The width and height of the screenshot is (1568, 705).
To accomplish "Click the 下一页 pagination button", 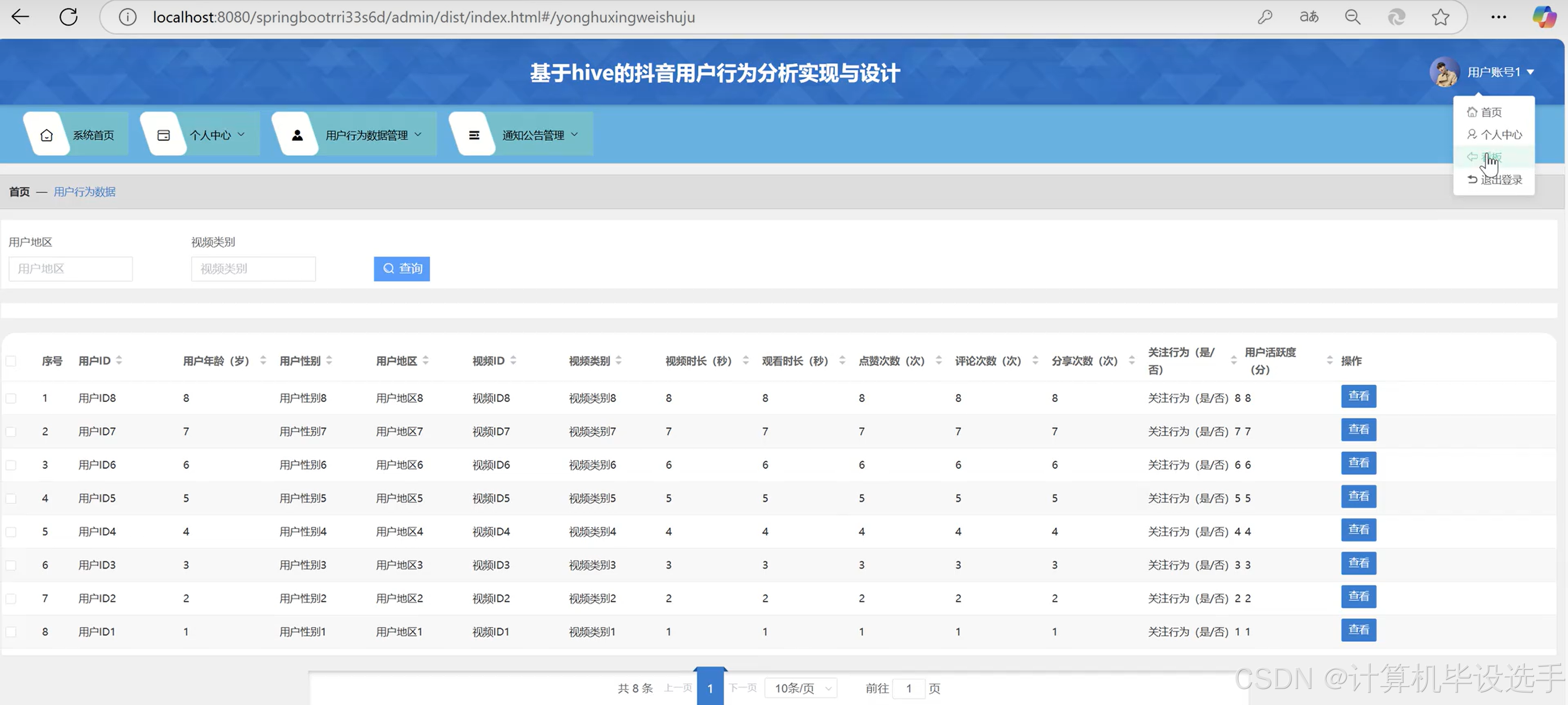I will coord(743,687).
